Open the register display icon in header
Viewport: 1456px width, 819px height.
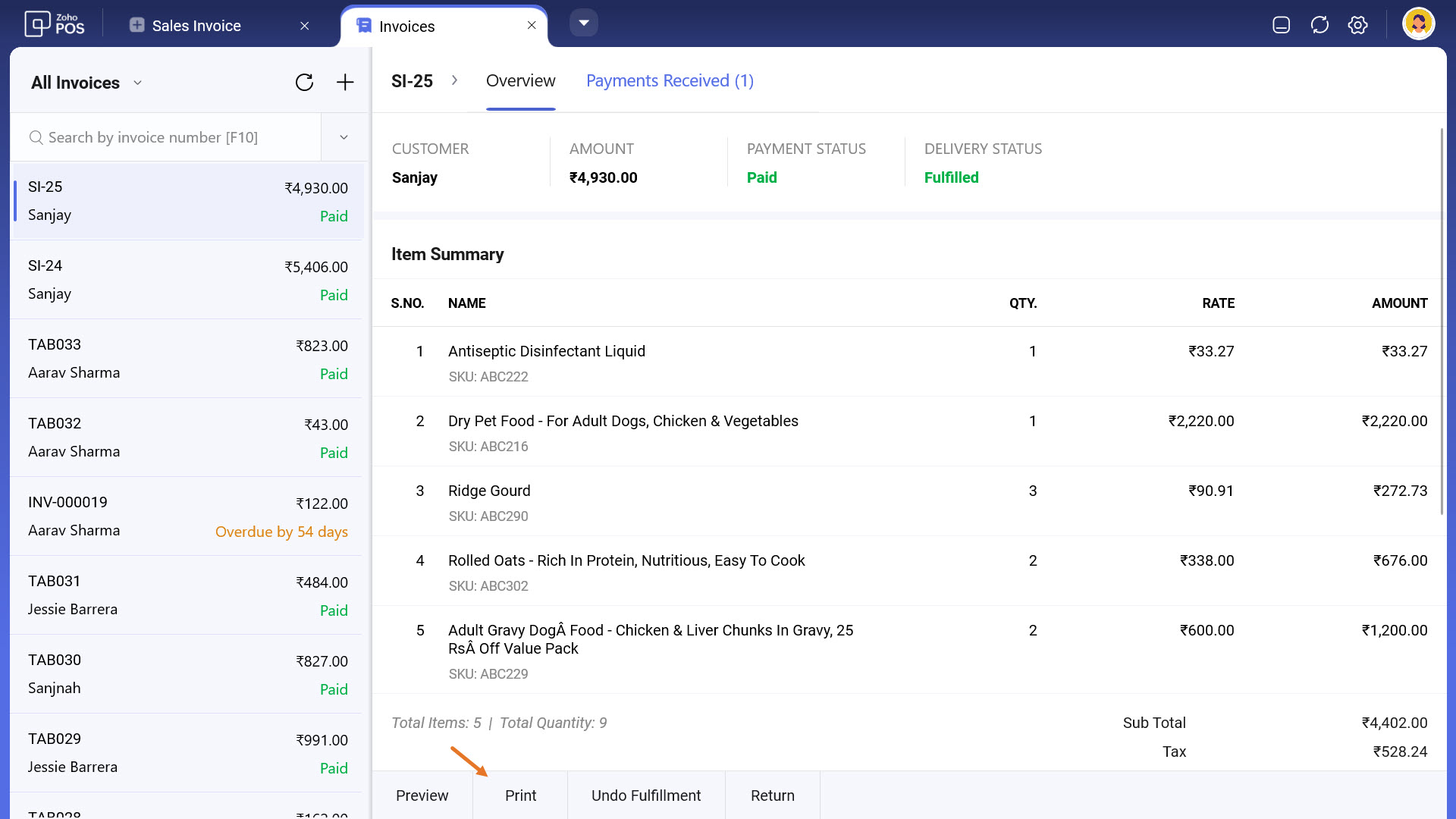1281,25
